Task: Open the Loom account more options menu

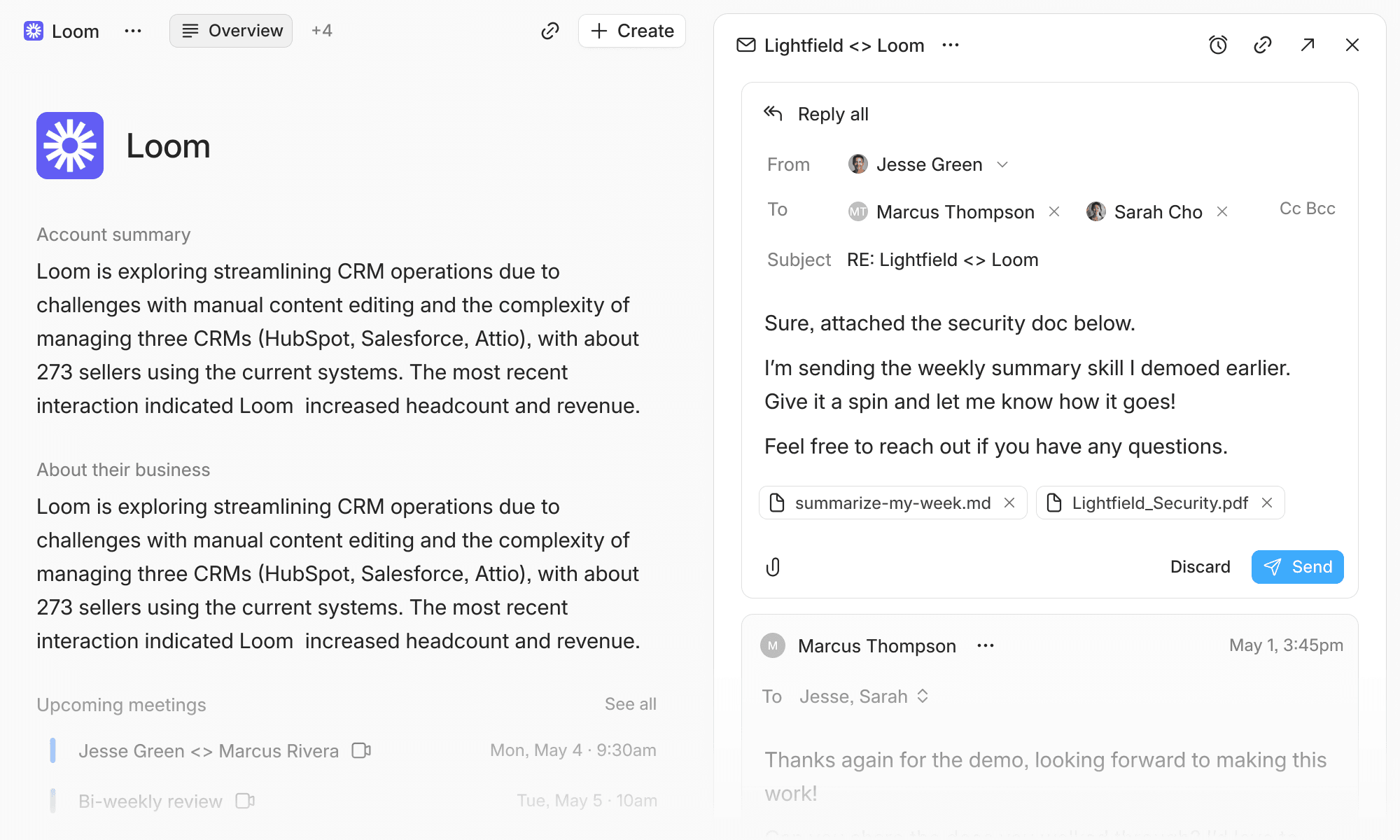Action: click(x=133, y=31)
